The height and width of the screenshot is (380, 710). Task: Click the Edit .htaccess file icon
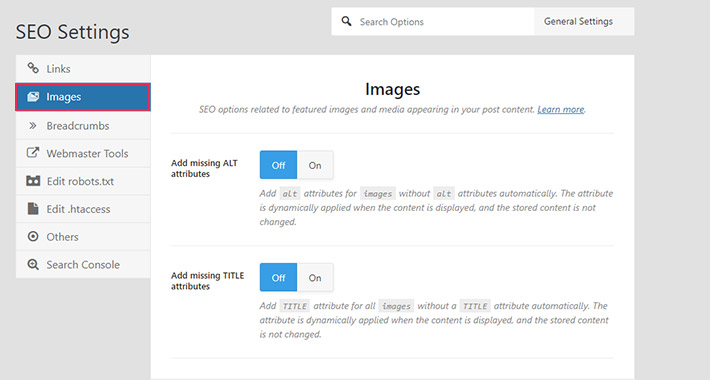pos(33,208)
